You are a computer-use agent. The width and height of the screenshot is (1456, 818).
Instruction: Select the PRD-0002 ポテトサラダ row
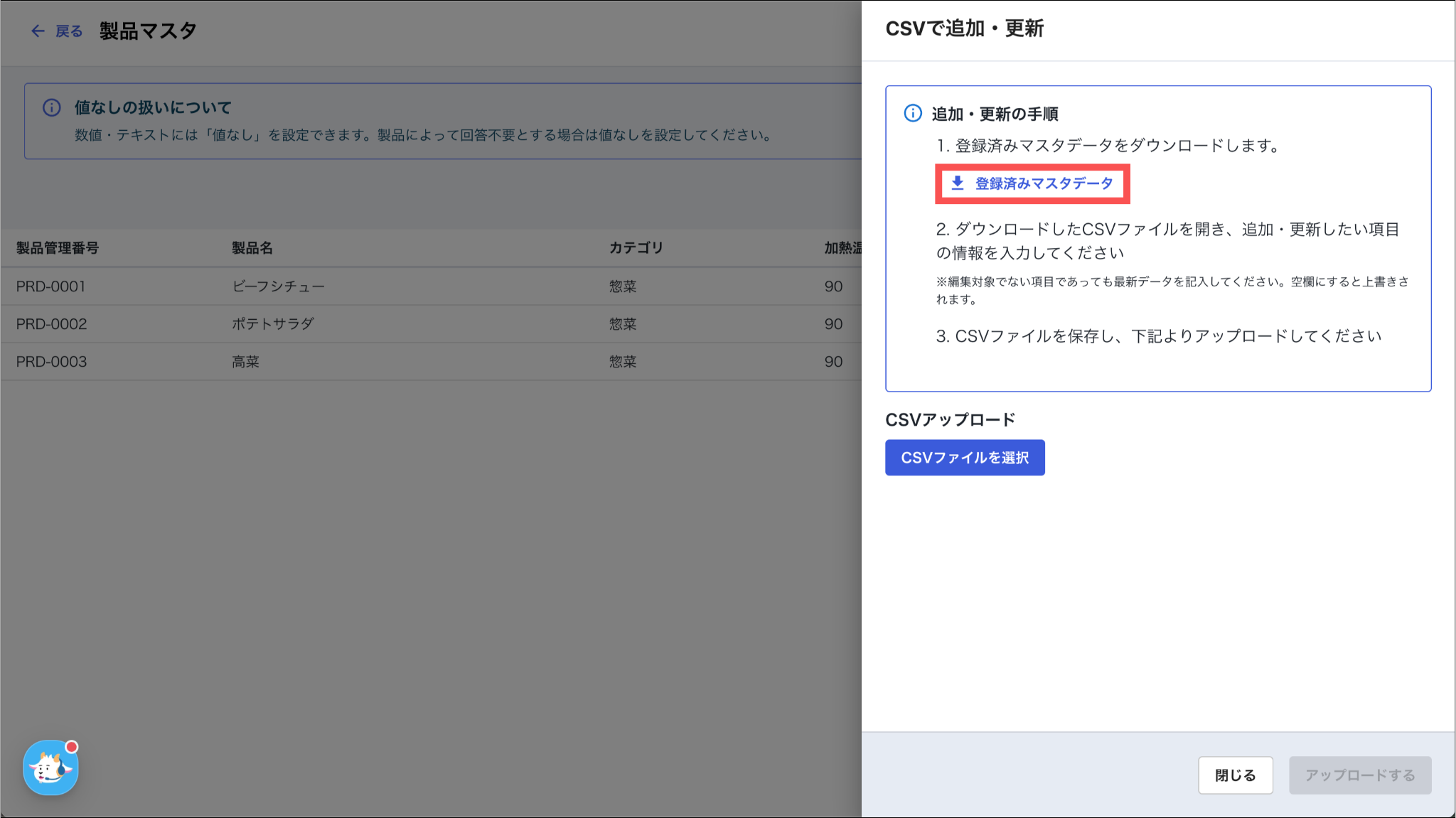coord(272,324)
